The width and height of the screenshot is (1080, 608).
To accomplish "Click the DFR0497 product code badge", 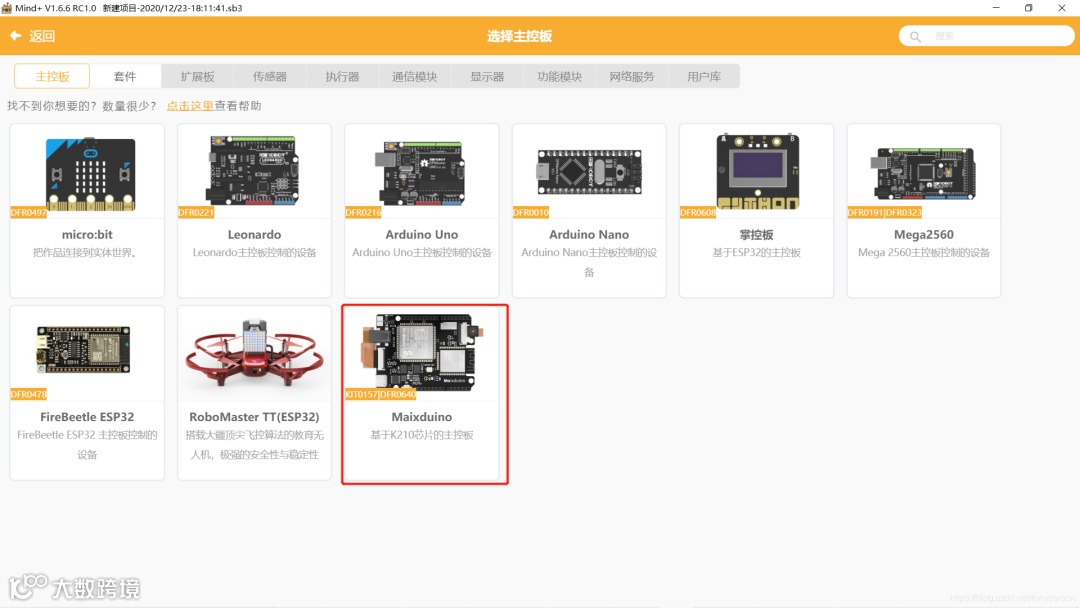I will coord(28,212).
